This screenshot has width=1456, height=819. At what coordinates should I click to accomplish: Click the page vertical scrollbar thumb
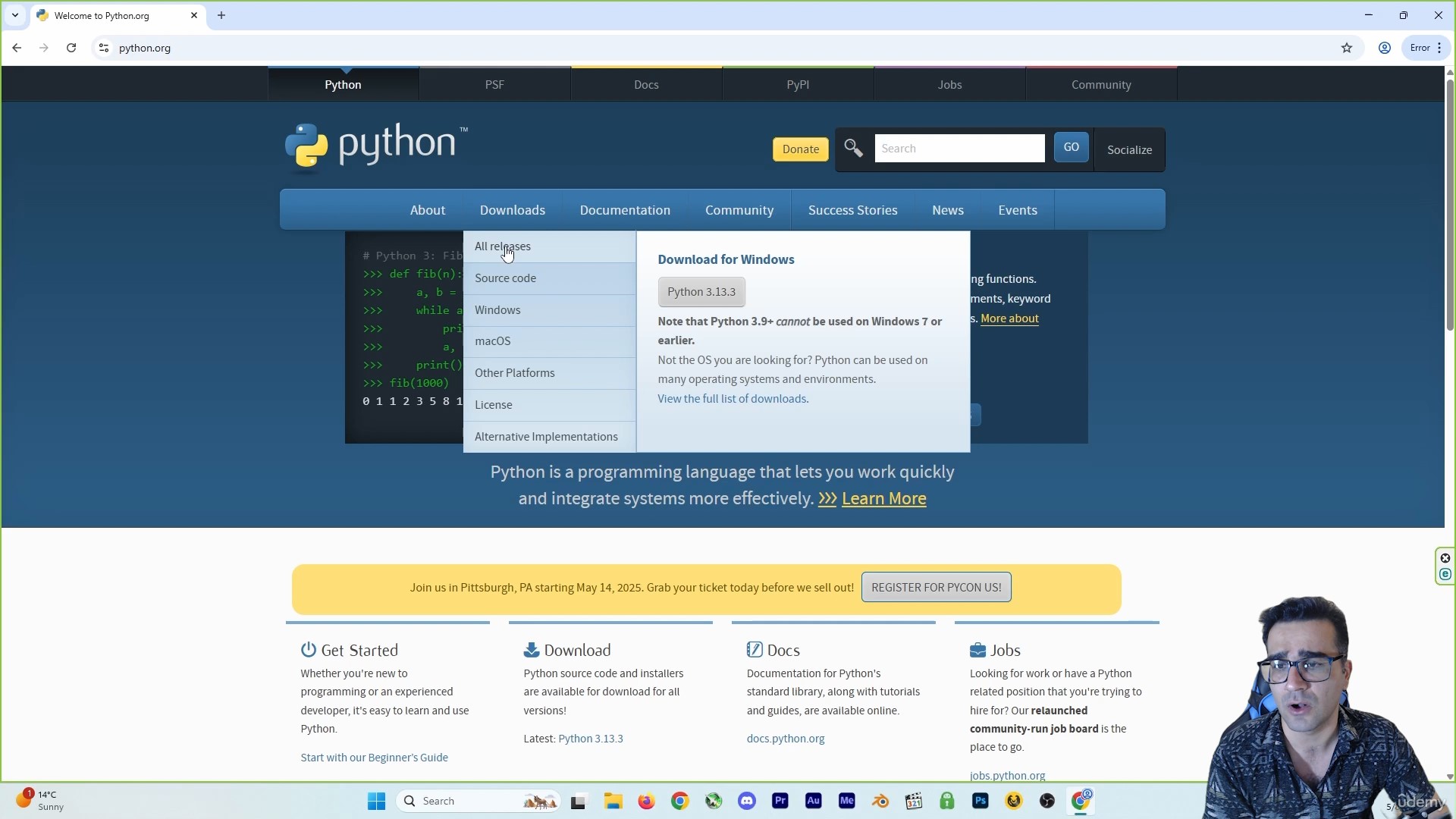coord(1450,205)
